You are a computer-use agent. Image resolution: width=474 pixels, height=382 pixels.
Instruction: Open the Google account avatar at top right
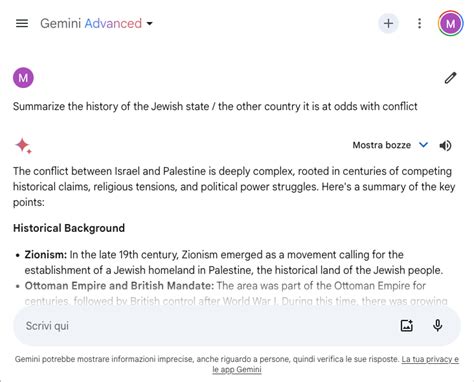[450, 23]
